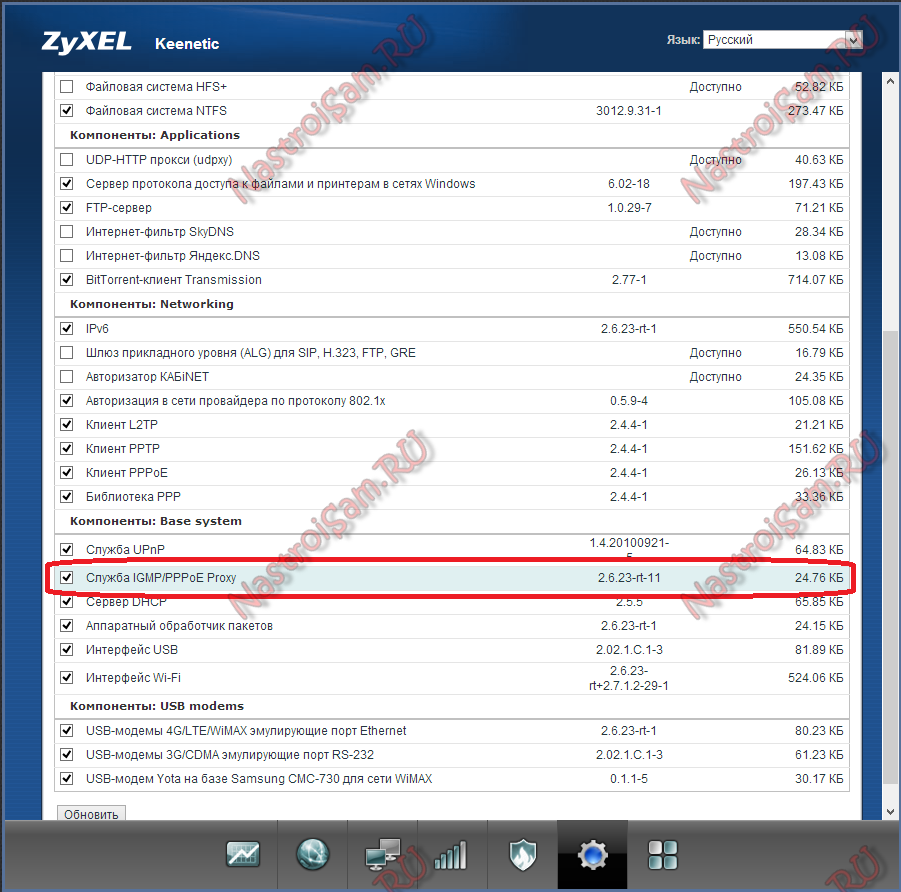Enable the HFS+ file system checkbox

[67, 87]
